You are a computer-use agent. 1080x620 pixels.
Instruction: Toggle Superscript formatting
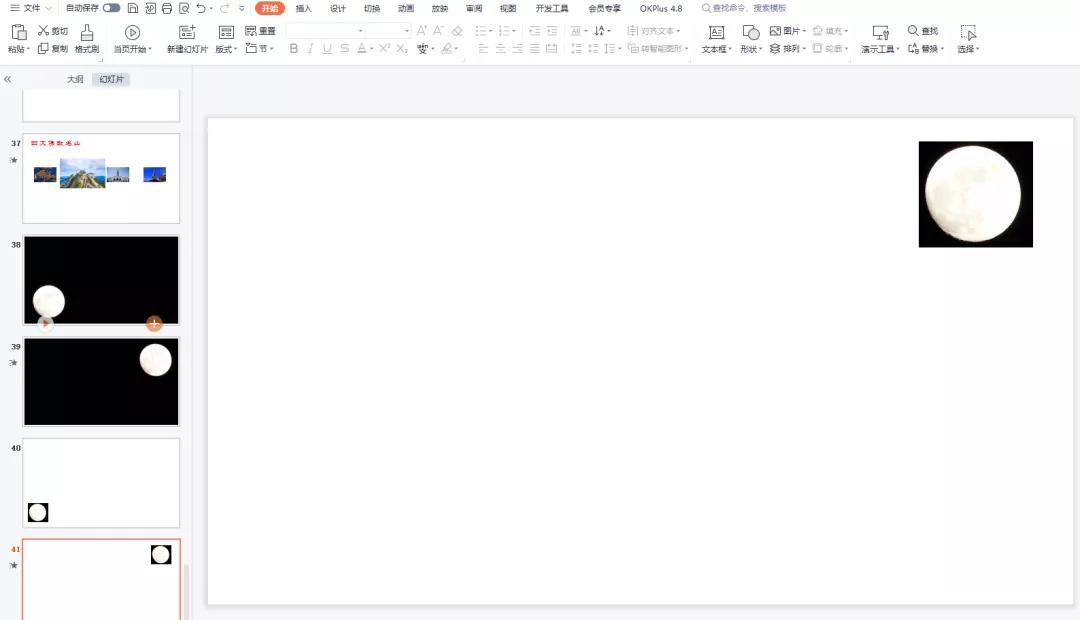tap(384, 48)
